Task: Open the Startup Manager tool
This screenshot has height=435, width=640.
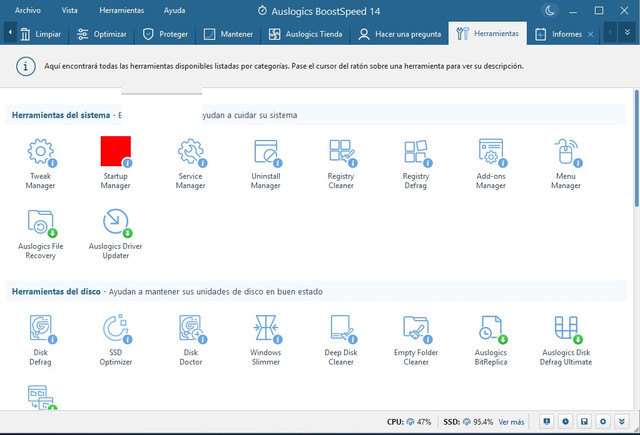Action: point(116,164)
